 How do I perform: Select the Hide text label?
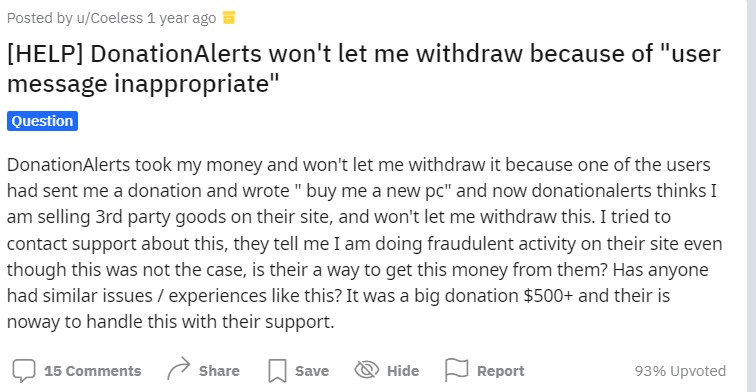coord(403,371)
